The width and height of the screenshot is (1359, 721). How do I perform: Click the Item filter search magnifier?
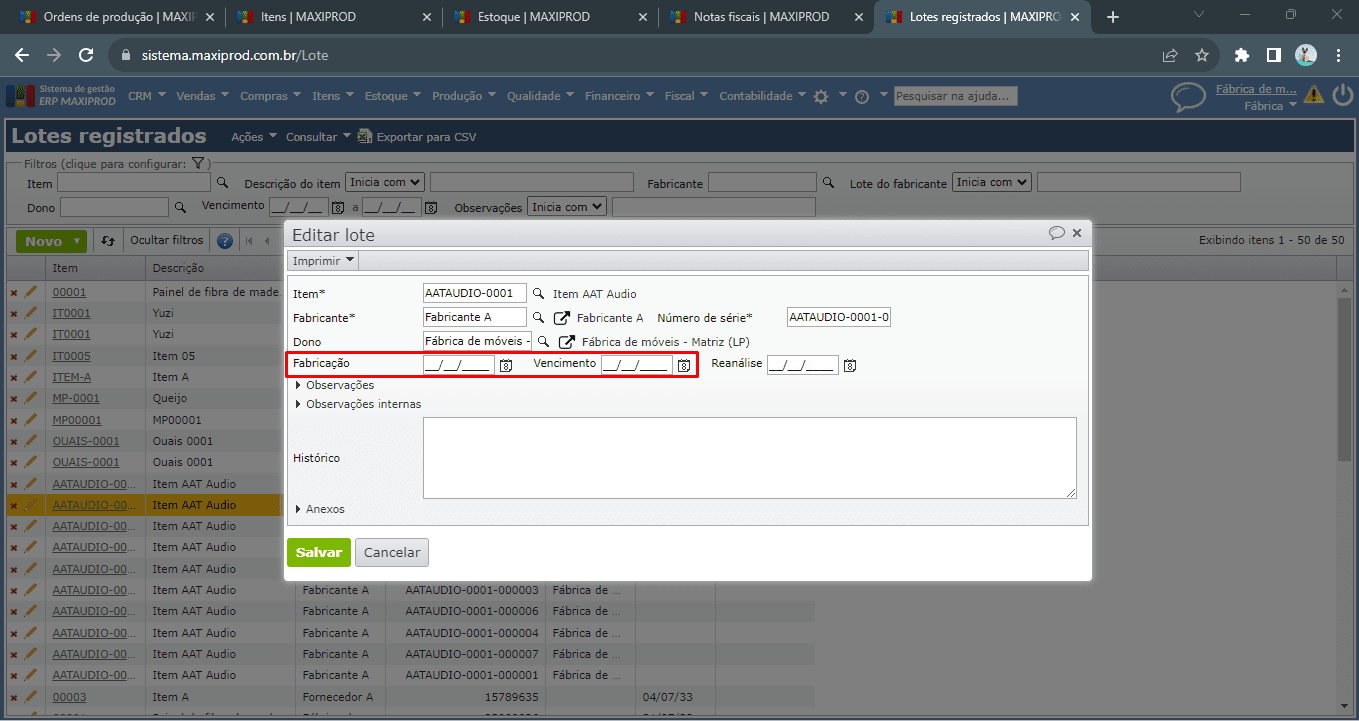(x=223, y=183)
